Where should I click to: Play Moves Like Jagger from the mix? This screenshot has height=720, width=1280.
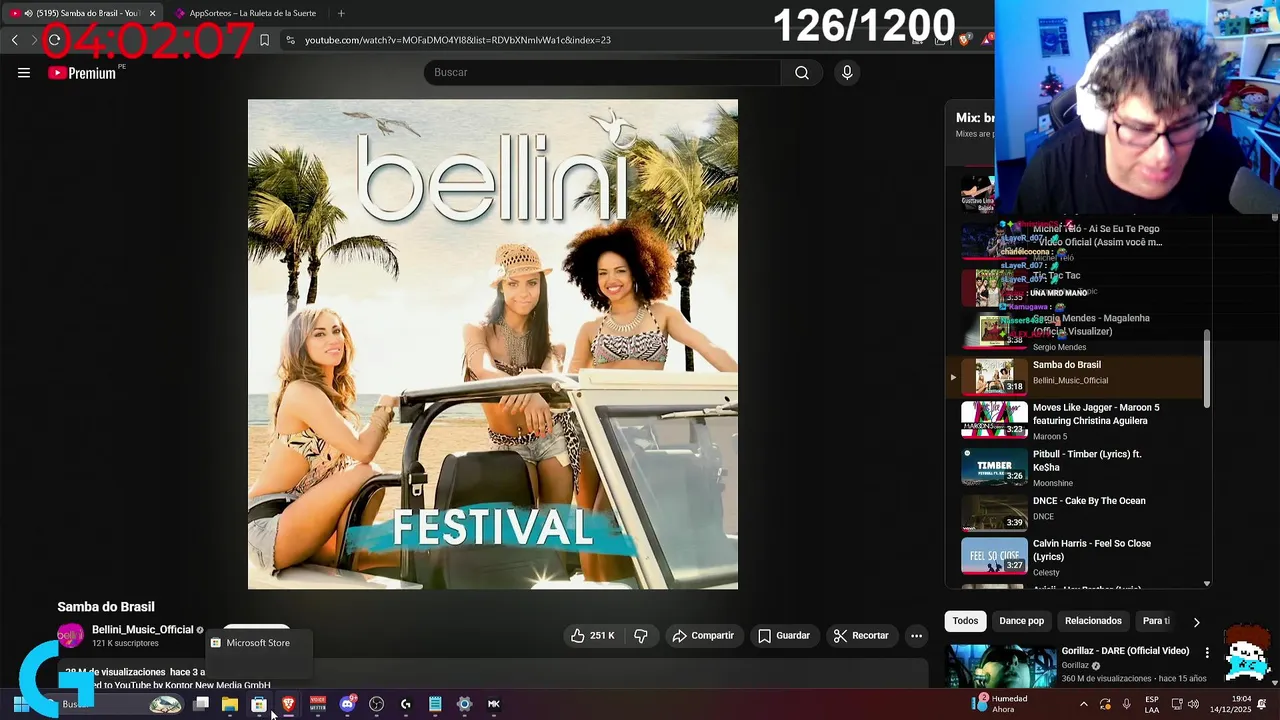1075,421
